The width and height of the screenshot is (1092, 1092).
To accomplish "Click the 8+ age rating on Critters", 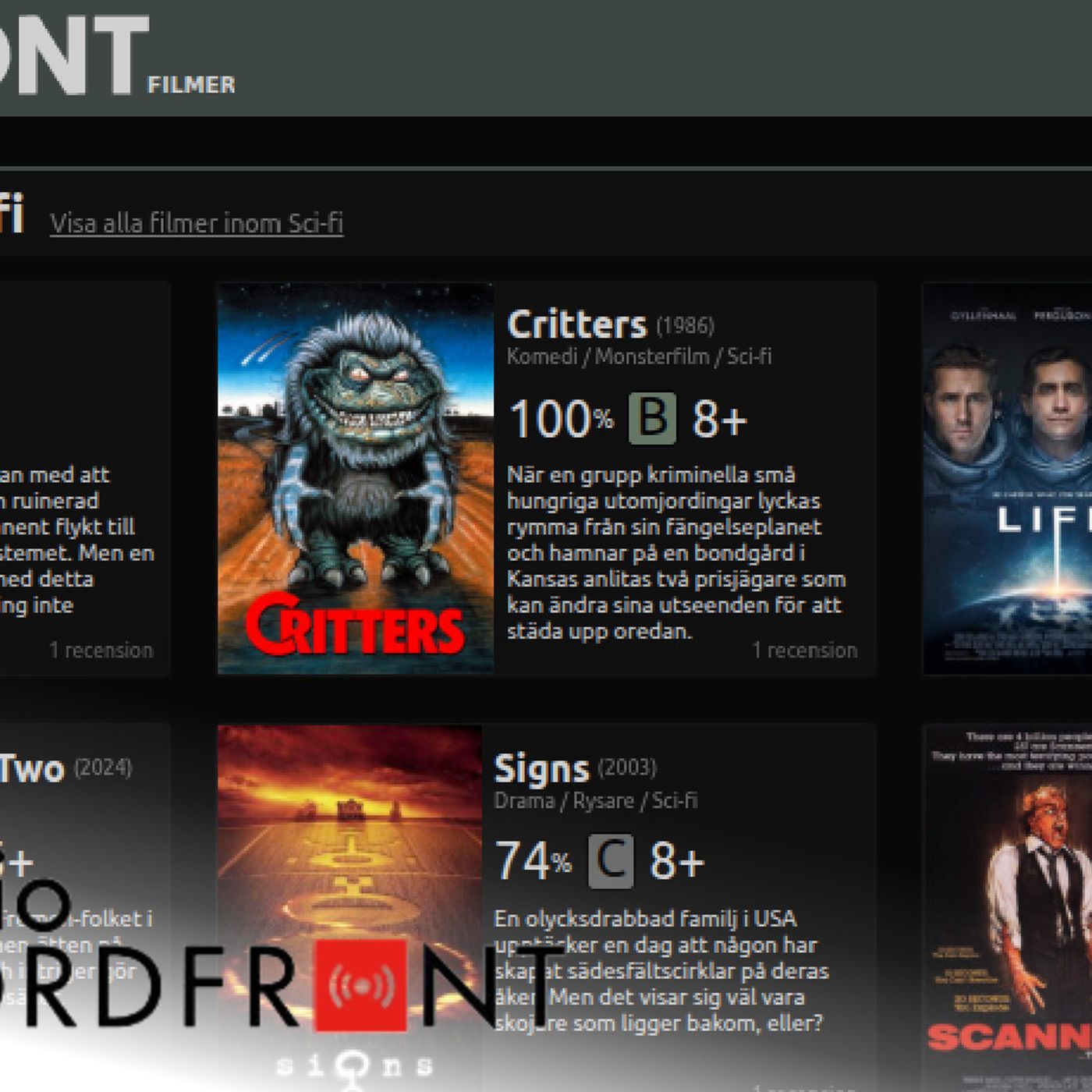I will click(x=719, y=420).
